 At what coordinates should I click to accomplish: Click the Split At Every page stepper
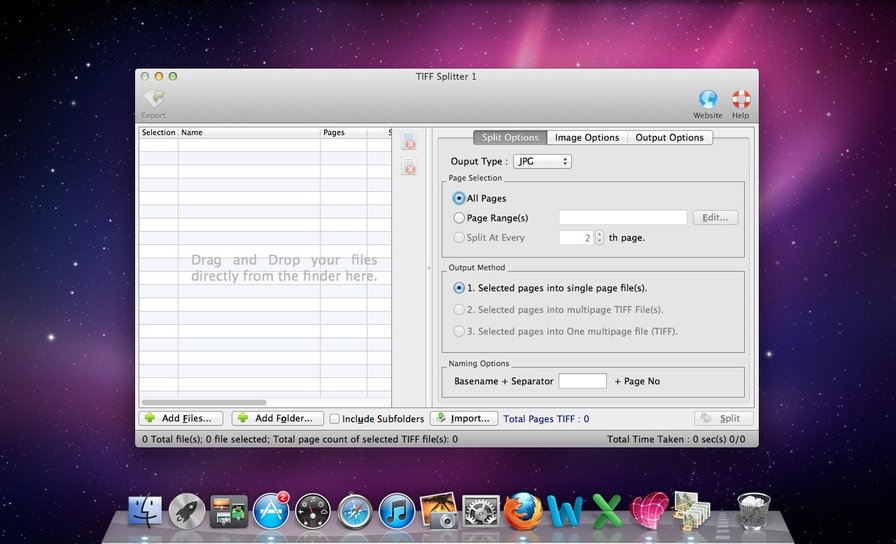pos(599,238)
